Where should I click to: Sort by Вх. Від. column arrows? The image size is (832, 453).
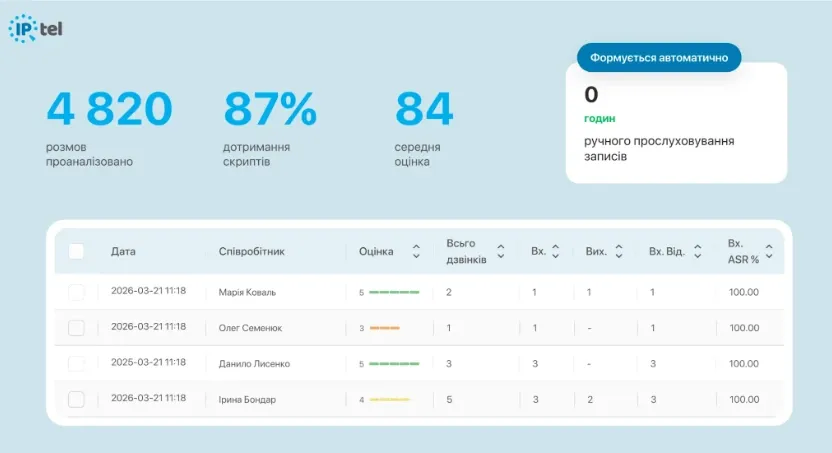point(698,251)
